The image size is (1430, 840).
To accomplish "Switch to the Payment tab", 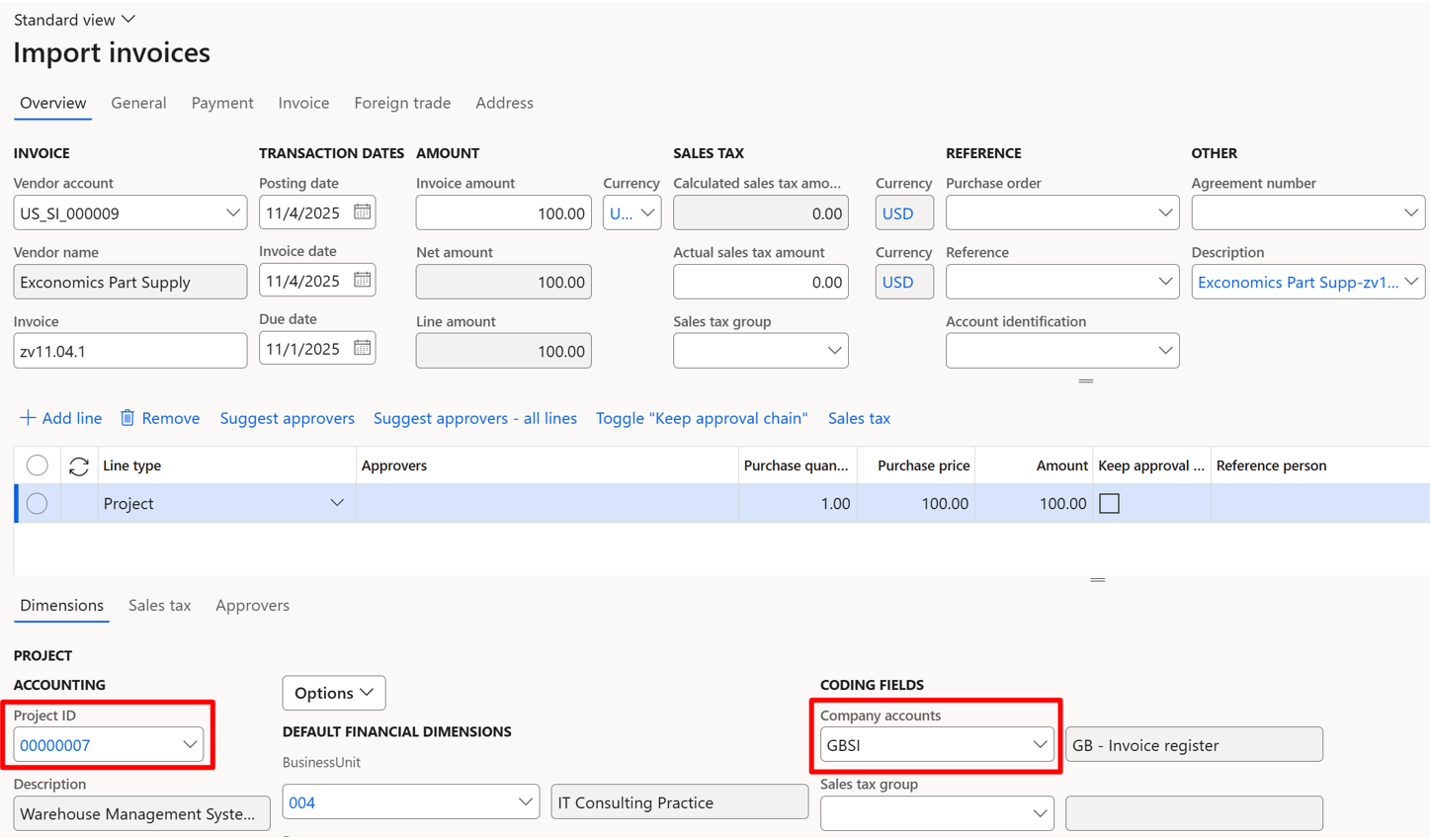I will point(222,103).
